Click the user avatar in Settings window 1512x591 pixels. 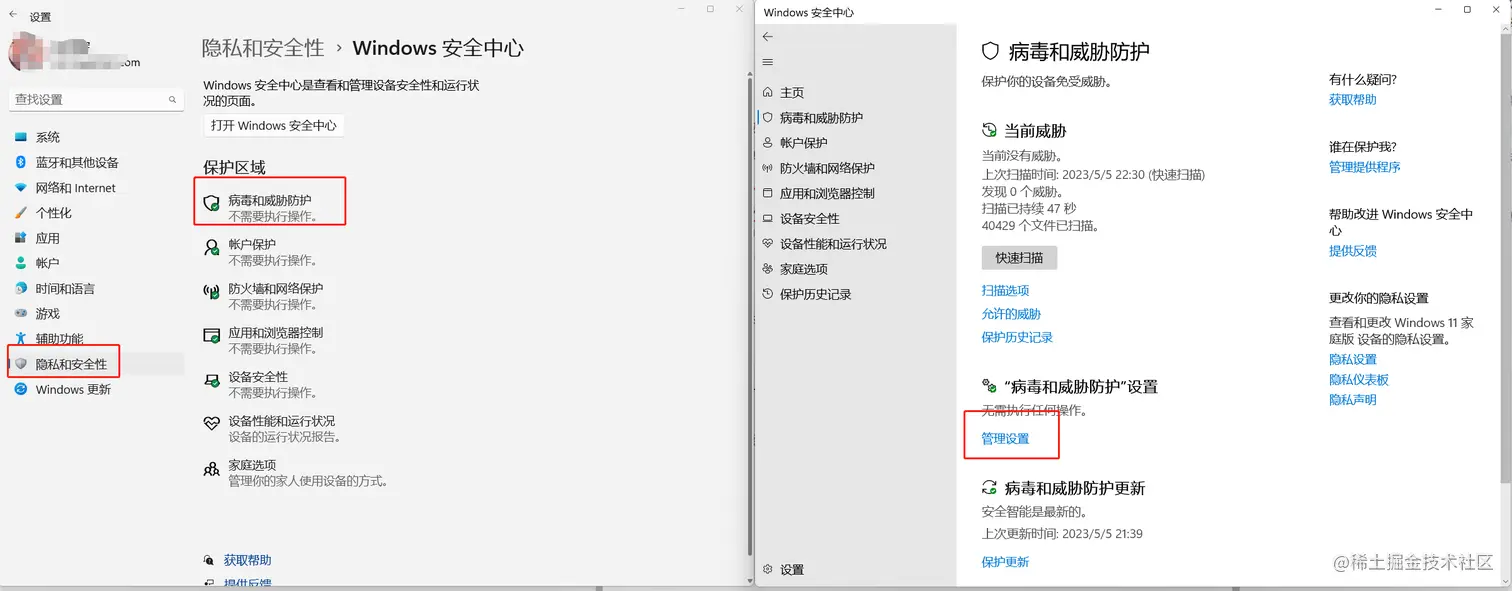pos(26,52)
